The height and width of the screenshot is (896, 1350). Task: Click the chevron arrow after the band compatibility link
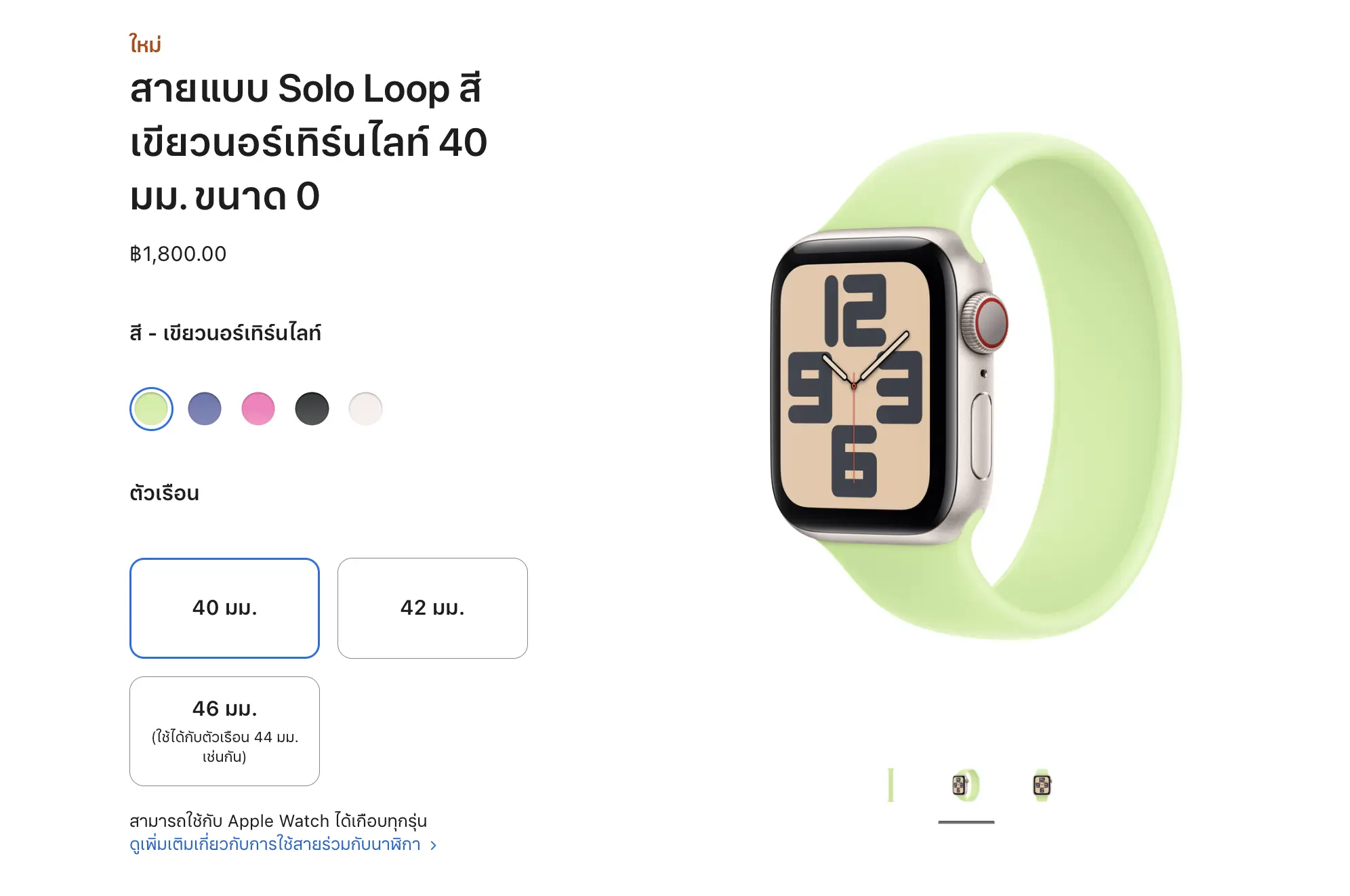click(434, 845)
